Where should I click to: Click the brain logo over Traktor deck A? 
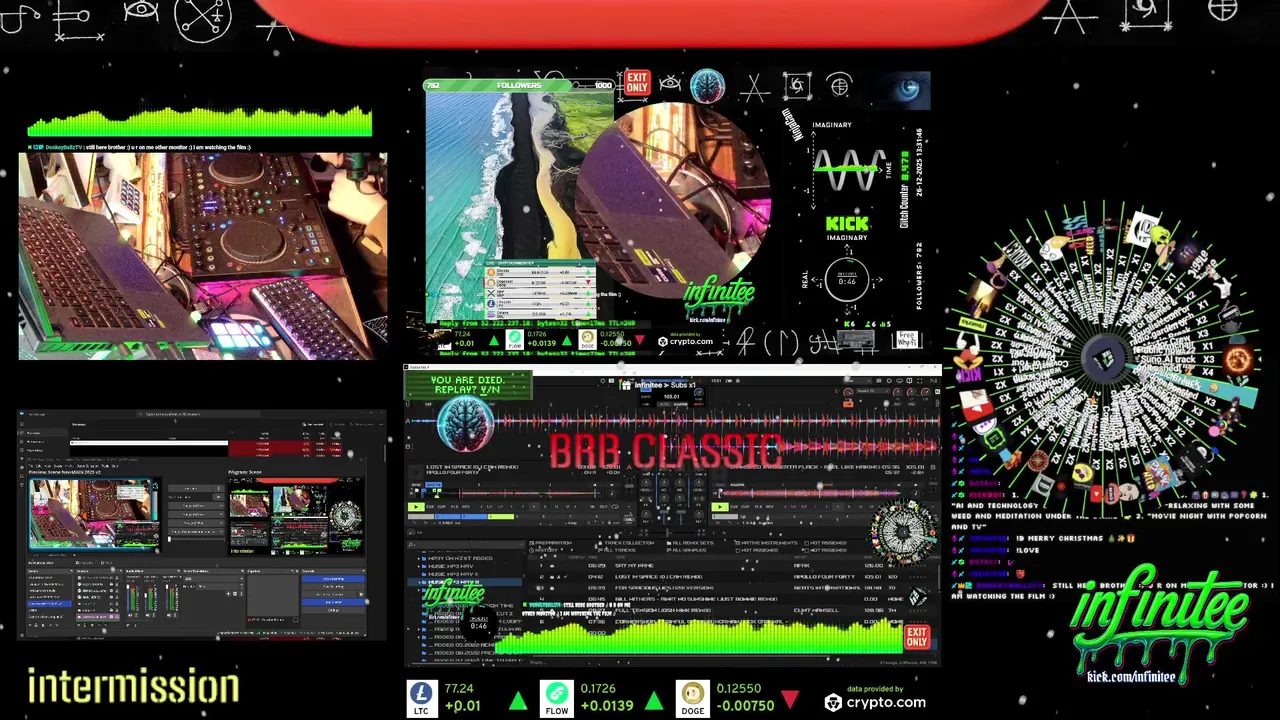pos(465,424)
